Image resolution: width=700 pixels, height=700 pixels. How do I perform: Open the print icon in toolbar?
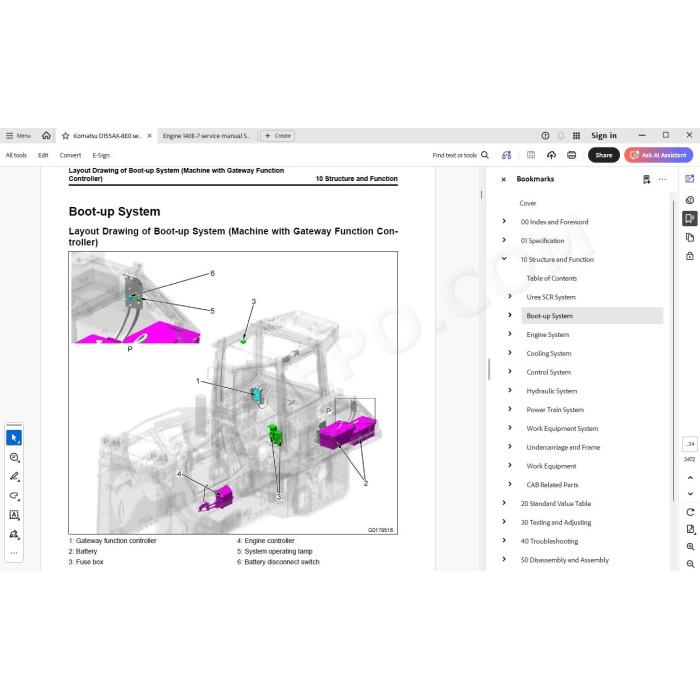pos(571,155)
